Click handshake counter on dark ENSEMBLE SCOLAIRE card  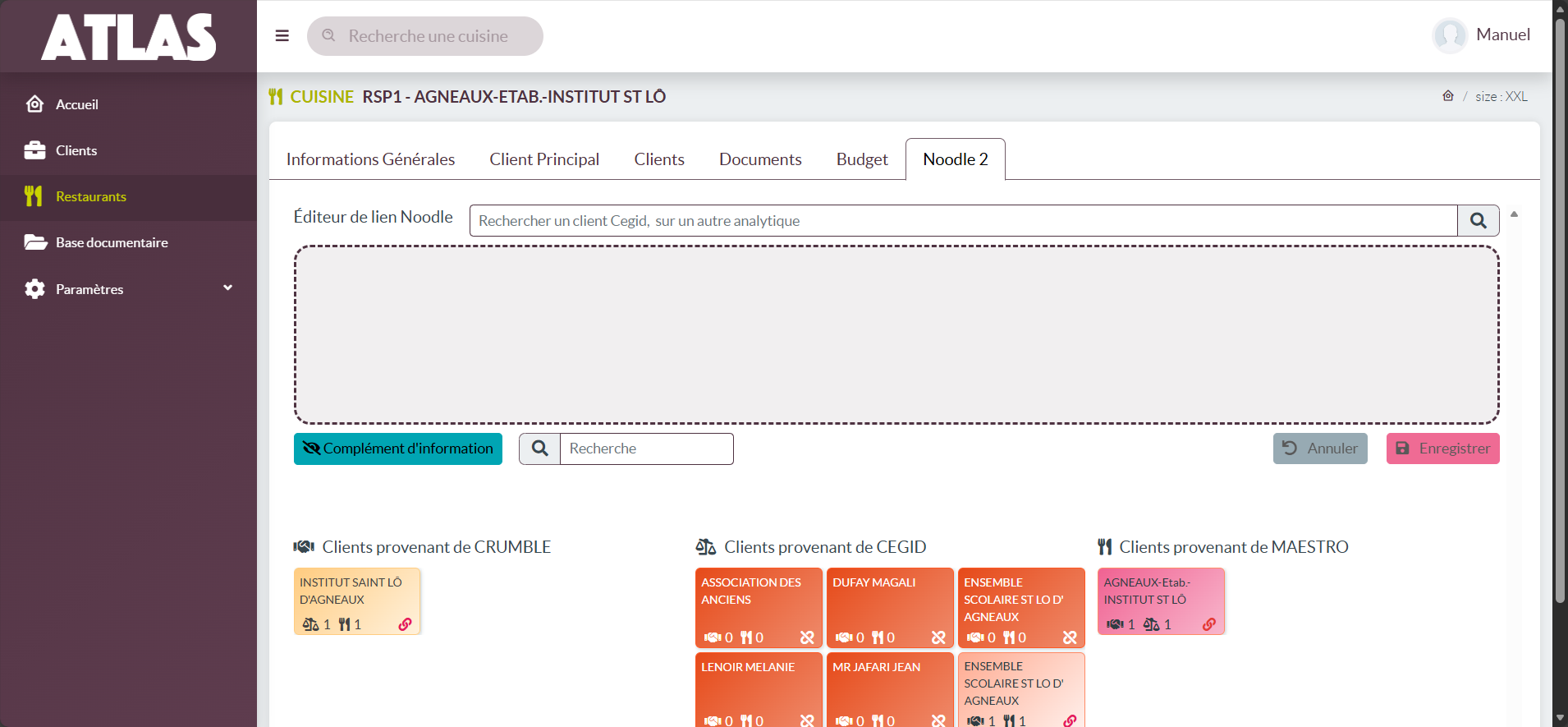[x=982, y=637]
